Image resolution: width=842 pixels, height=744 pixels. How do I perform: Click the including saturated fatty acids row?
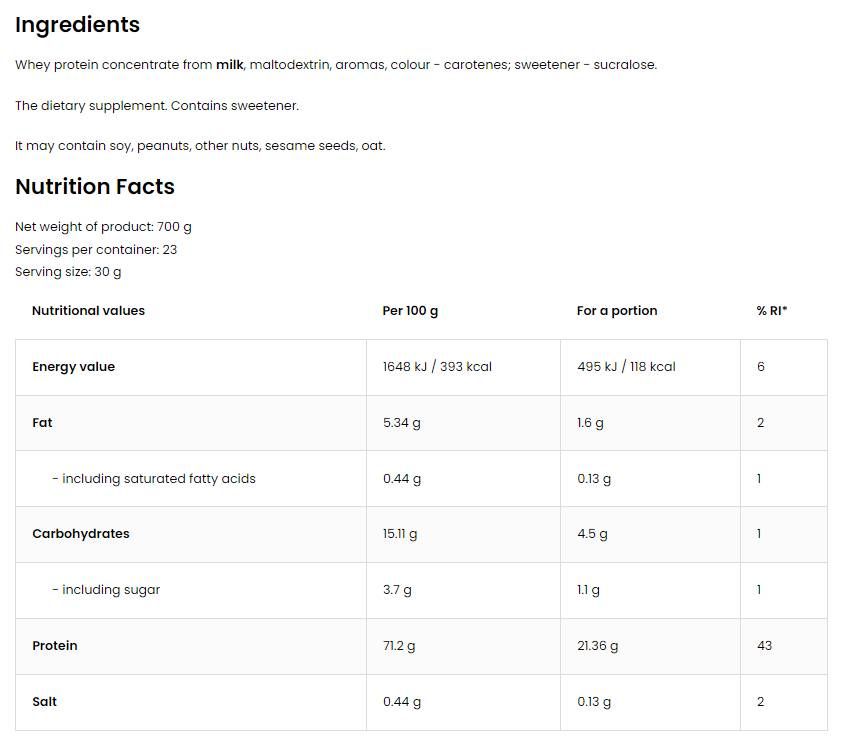(154, 479)
